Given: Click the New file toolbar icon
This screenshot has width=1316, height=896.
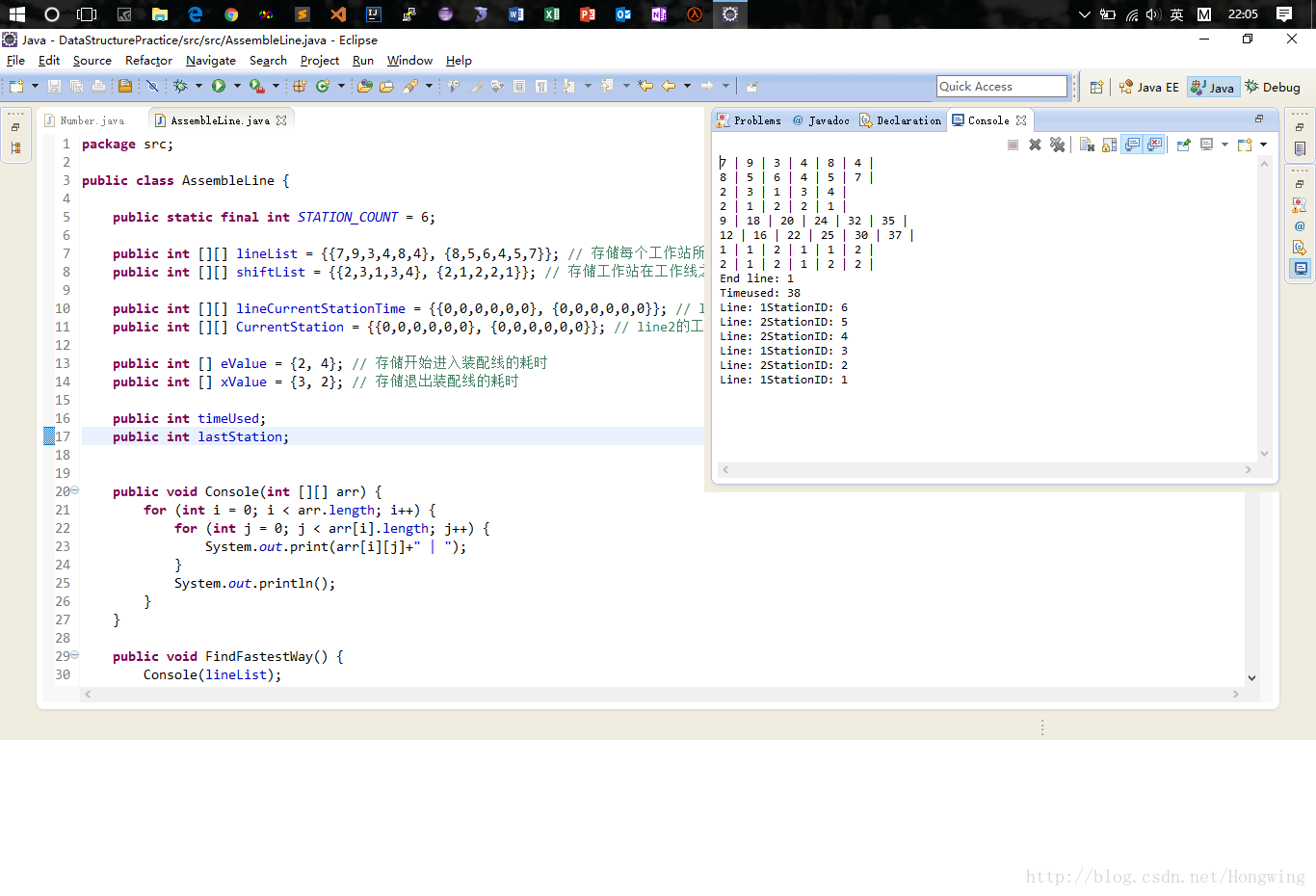Looking at the screenshot, I should click(x=16, y=86).
